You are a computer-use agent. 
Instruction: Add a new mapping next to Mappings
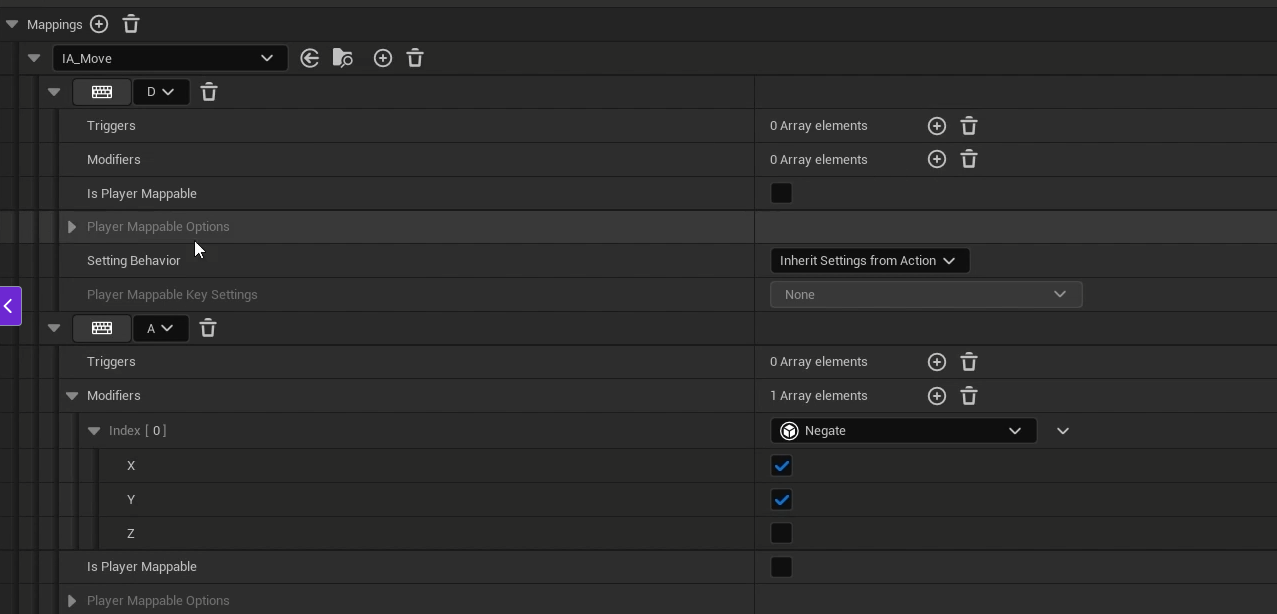point(99,24)
